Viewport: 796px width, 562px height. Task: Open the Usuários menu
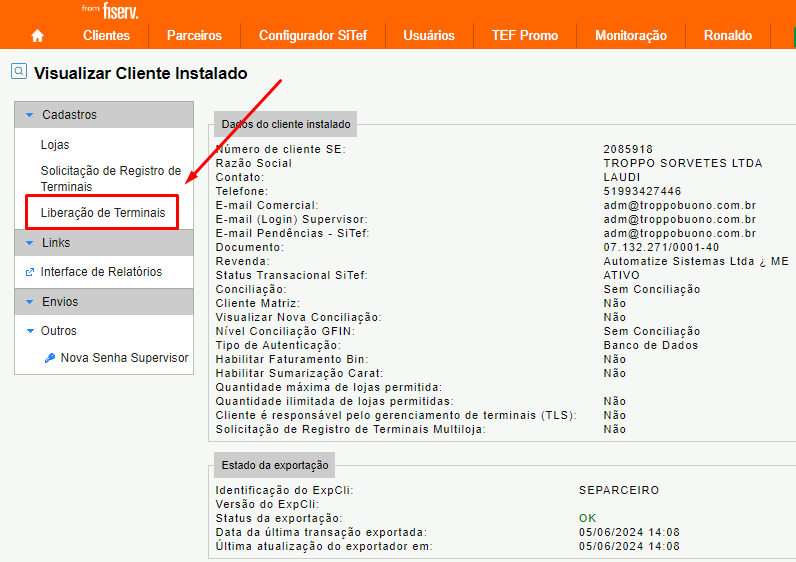[429, 36]
